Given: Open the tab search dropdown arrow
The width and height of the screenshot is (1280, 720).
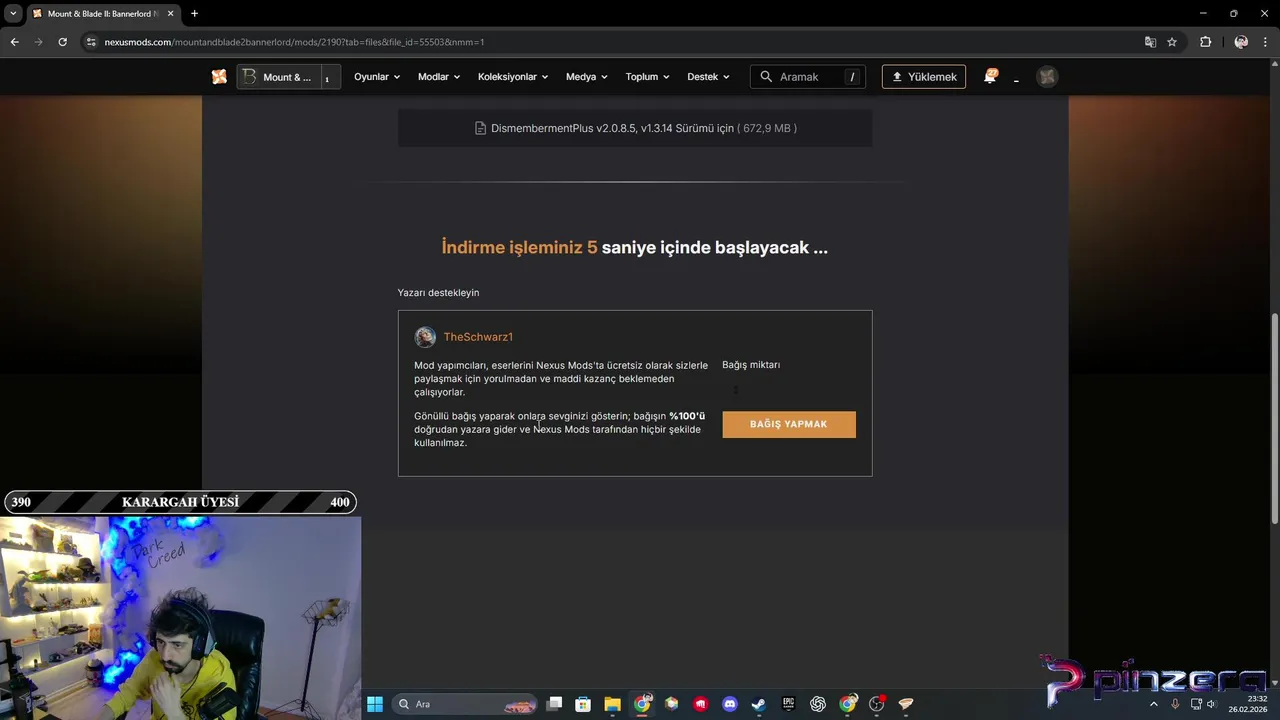Looking at the screenshot, I should [x=13, y=13].
